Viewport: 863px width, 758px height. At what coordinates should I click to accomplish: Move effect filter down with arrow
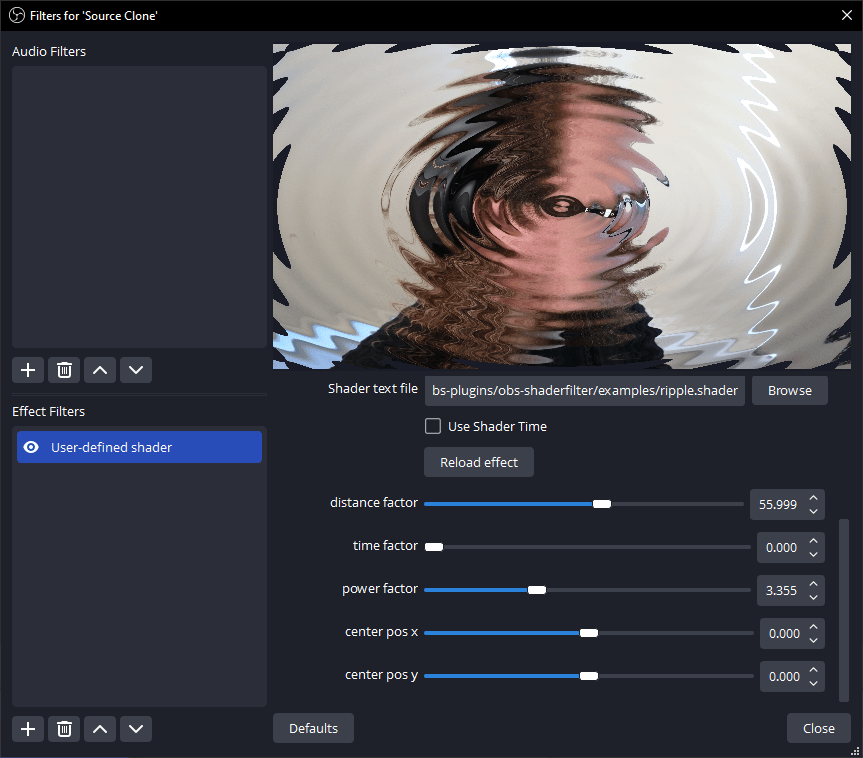point(136,729)
